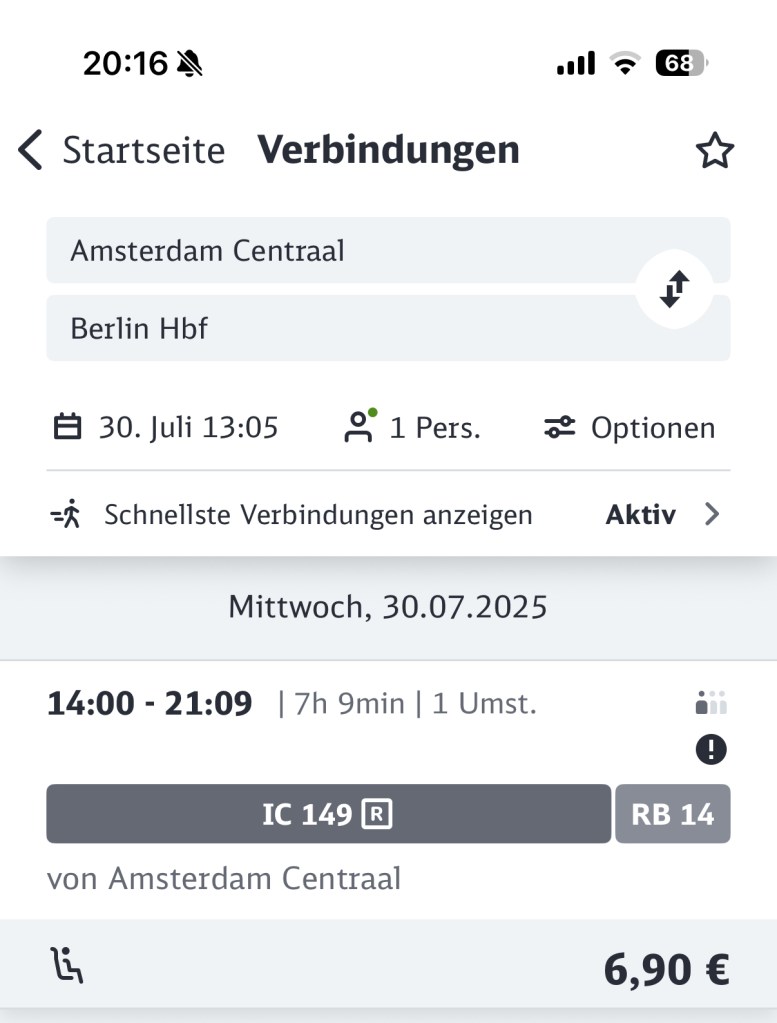The height and width of the screenshot is (1023, 777).
Task: Toggle the Aktiv fastest connections setting
Action: click(640, 515)
